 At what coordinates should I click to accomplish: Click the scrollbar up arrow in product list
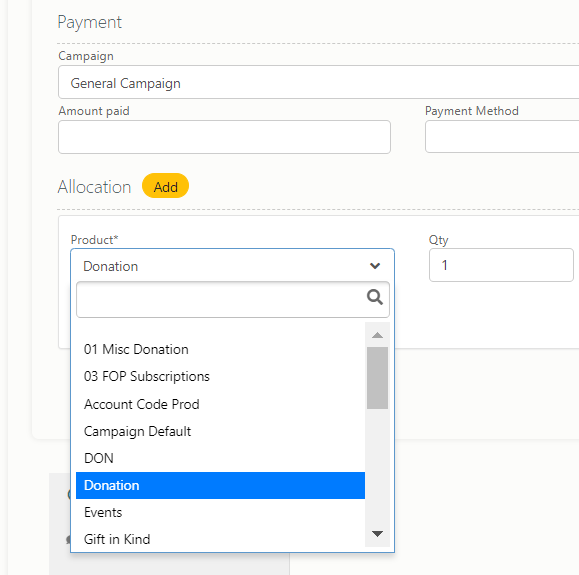377,335
